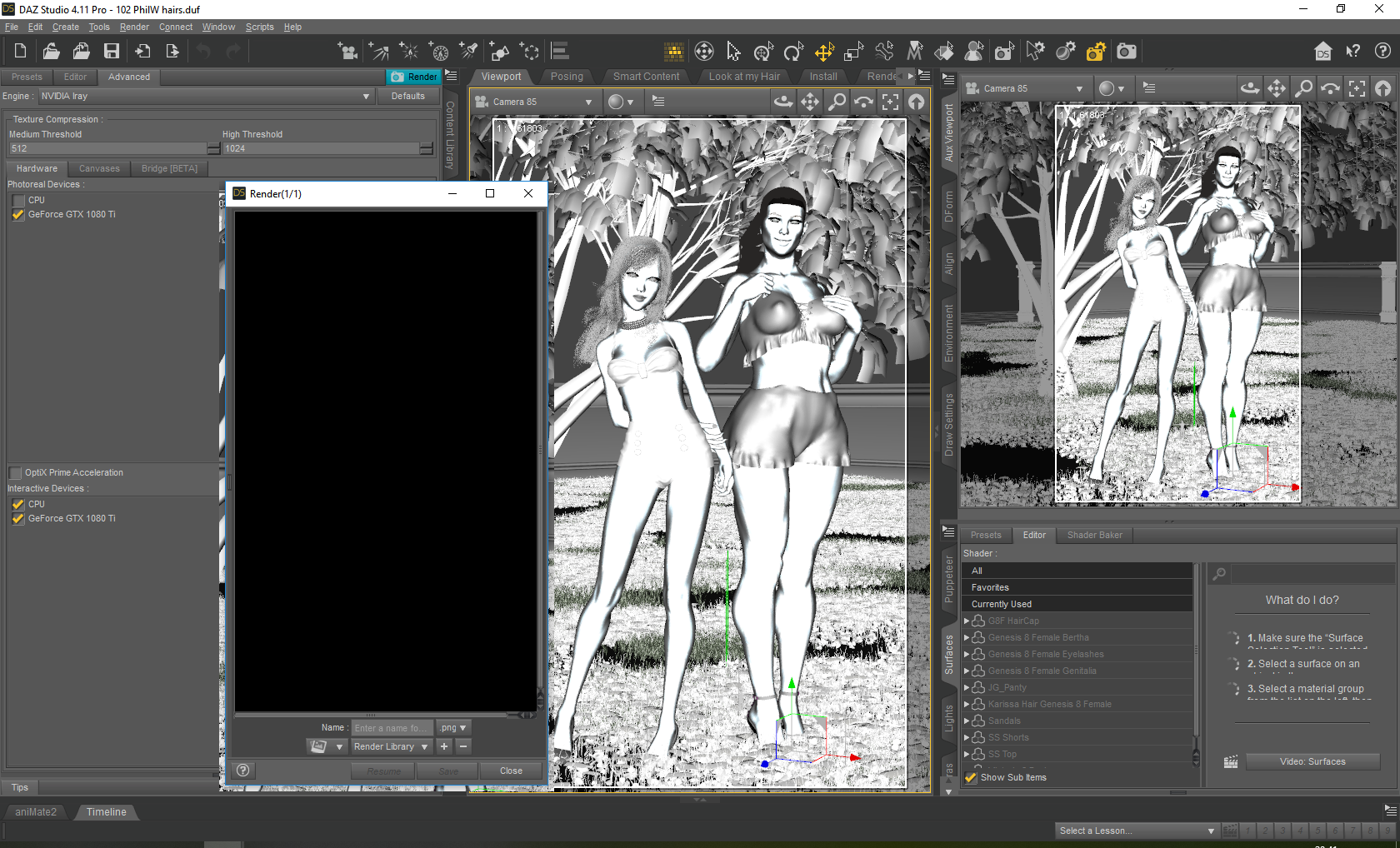Image resolution: width=1400 pixels, height=848 pixels.
Task: Click the minus button beside Render Library
Action: 463,747
